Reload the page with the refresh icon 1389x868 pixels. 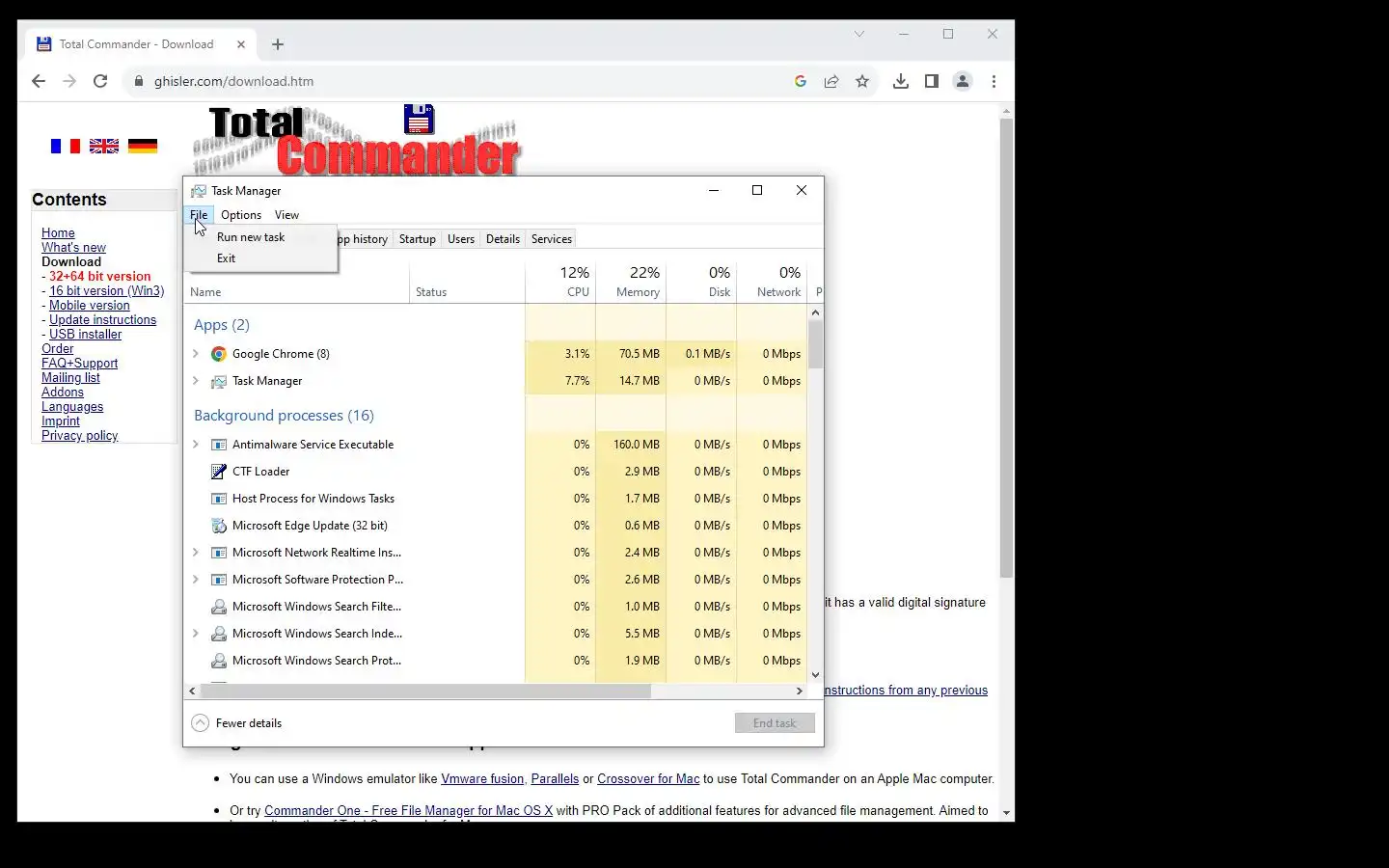100,81
